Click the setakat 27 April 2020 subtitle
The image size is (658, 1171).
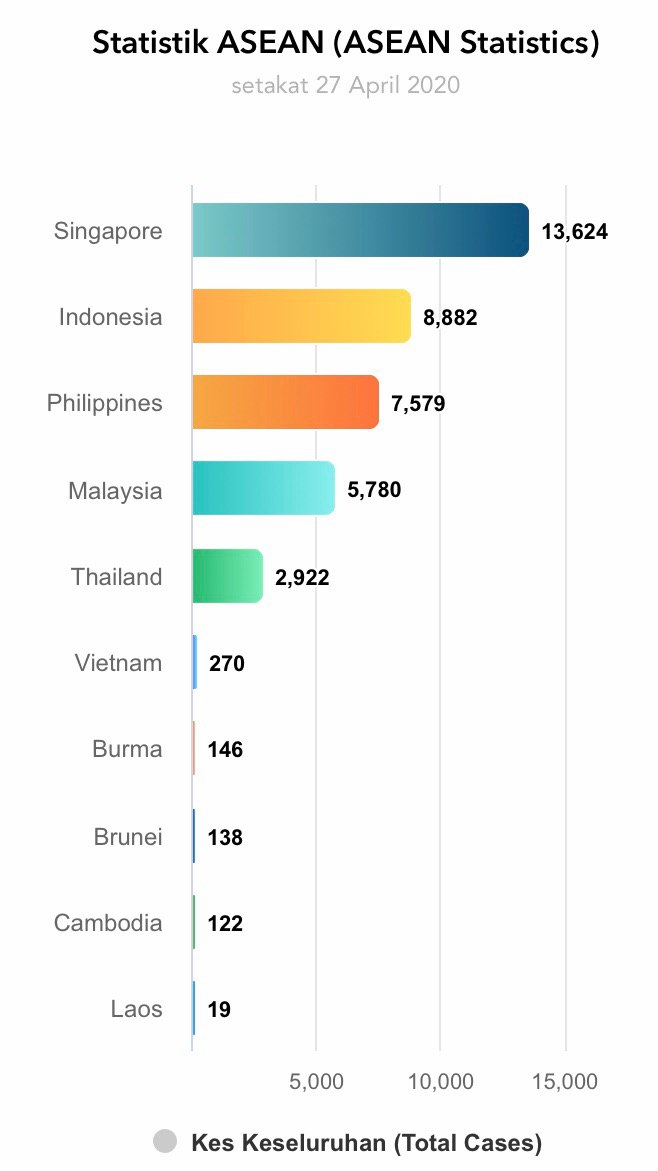point(345,85)
